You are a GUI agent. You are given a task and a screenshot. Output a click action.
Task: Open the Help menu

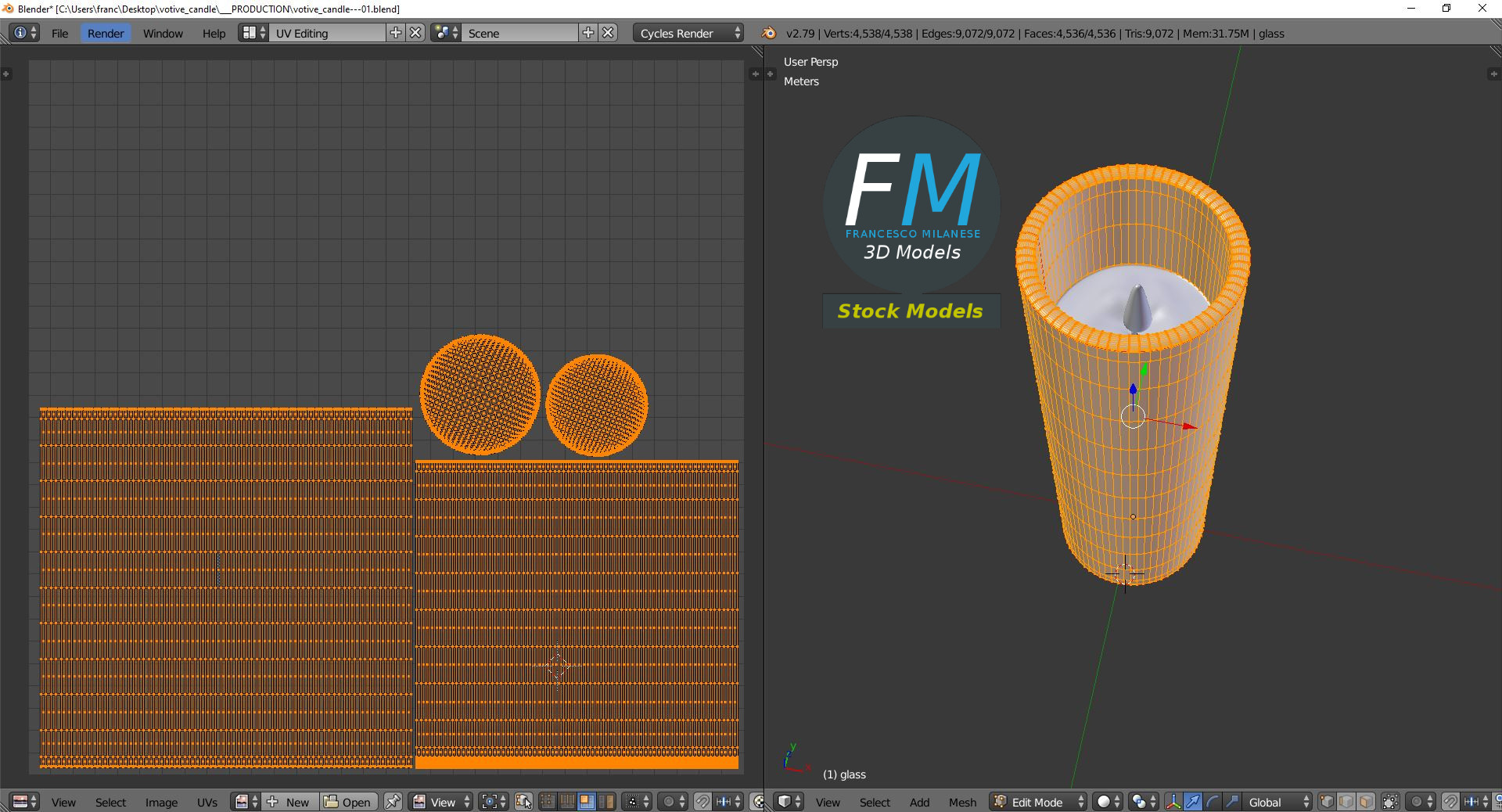214,34
